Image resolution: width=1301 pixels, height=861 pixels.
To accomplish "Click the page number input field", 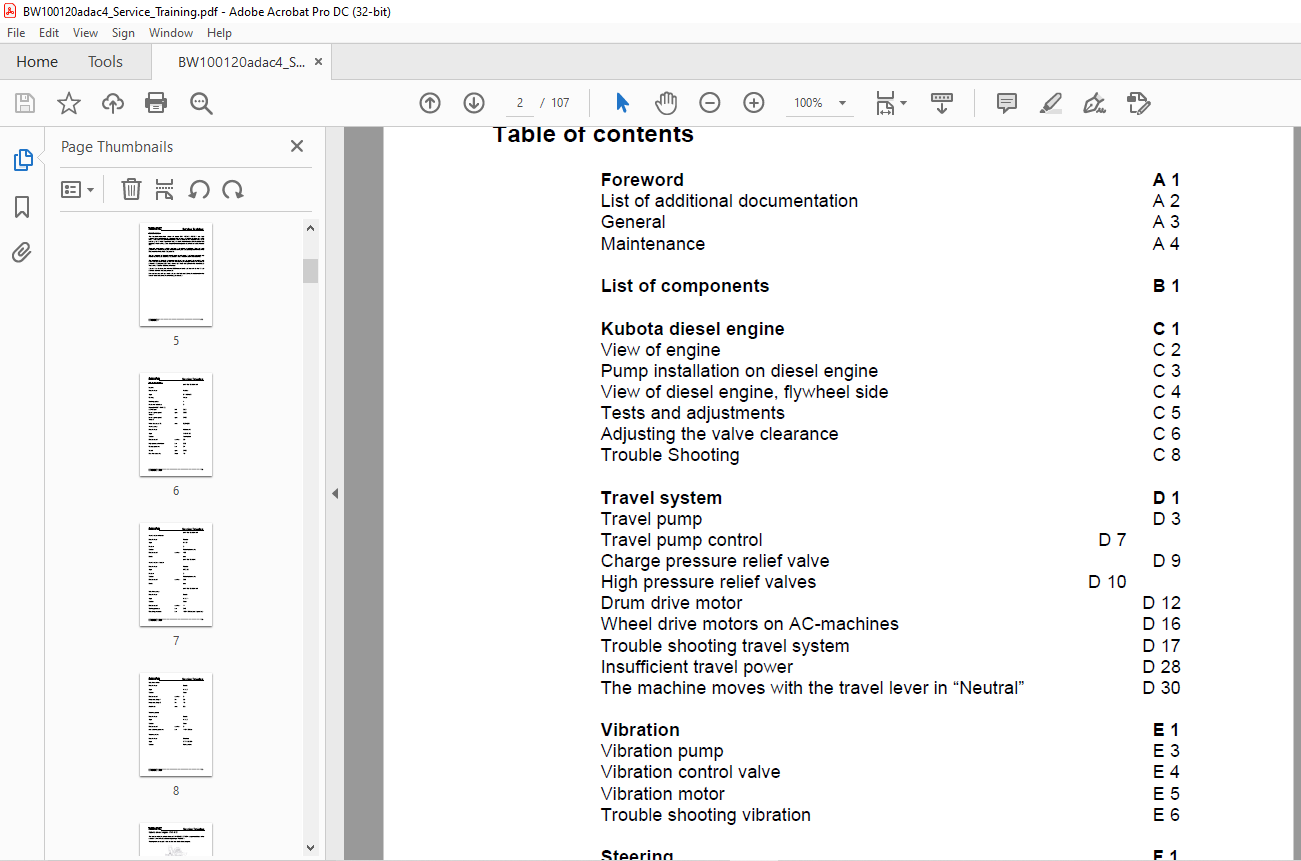I will pyautogui.click(x=520, y=103).
